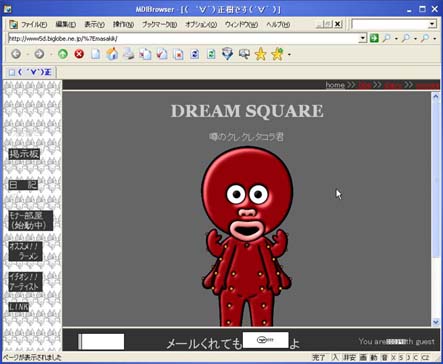
Task: Select the ( ´∀`) page tab
Action: [30, 72]
